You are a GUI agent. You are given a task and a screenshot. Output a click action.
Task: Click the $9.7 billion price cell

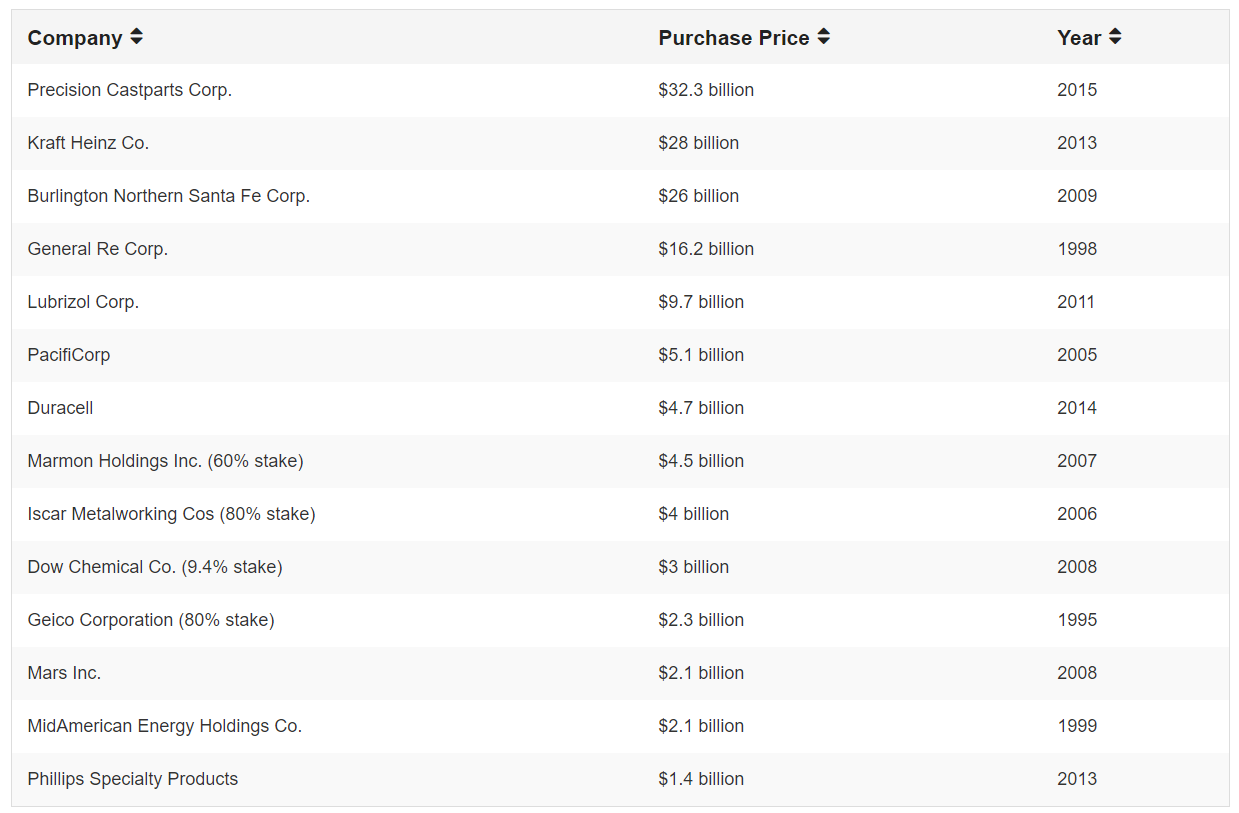pos(701,302)
